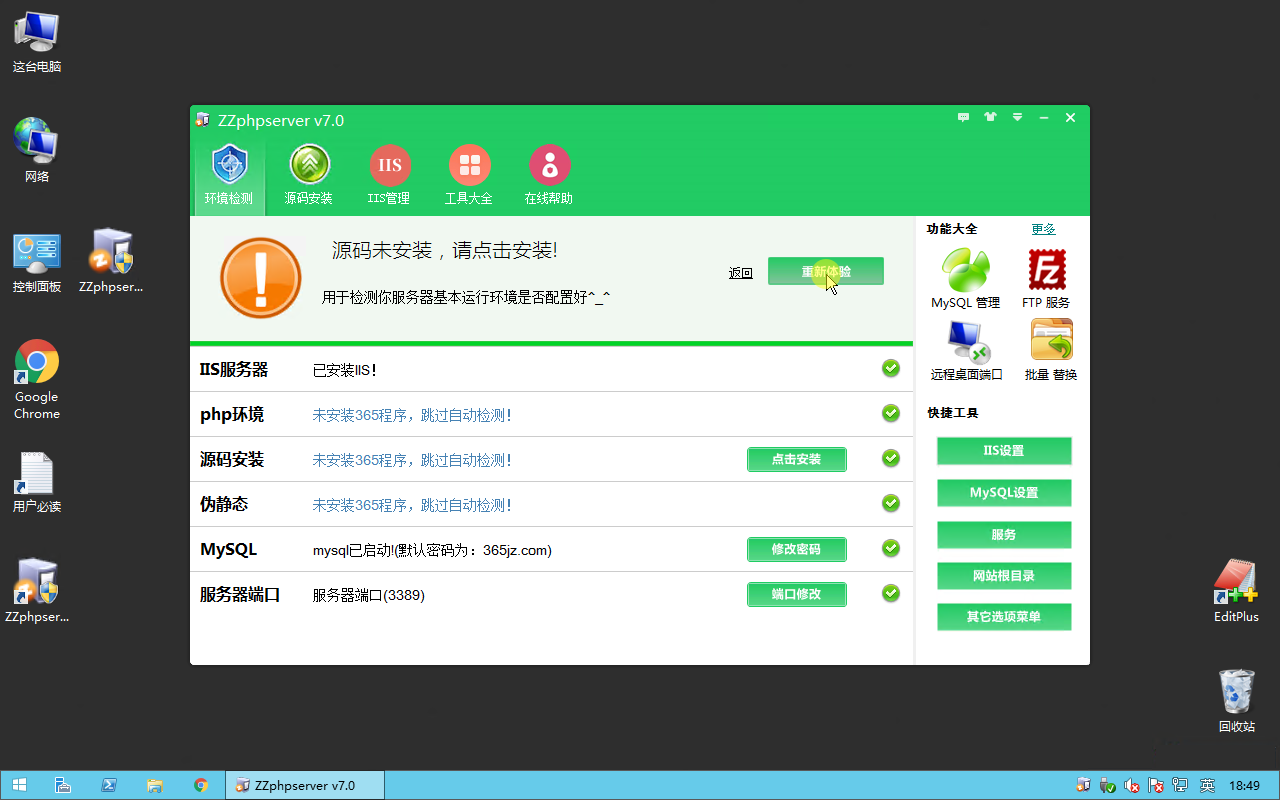Click the 服务 quick tool button
The height and width of the screenshot is (800, 1280).
tap(1004, 535)
